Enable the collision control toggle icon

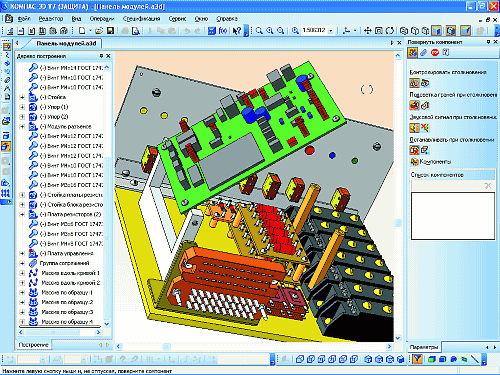tap(414, 83)
